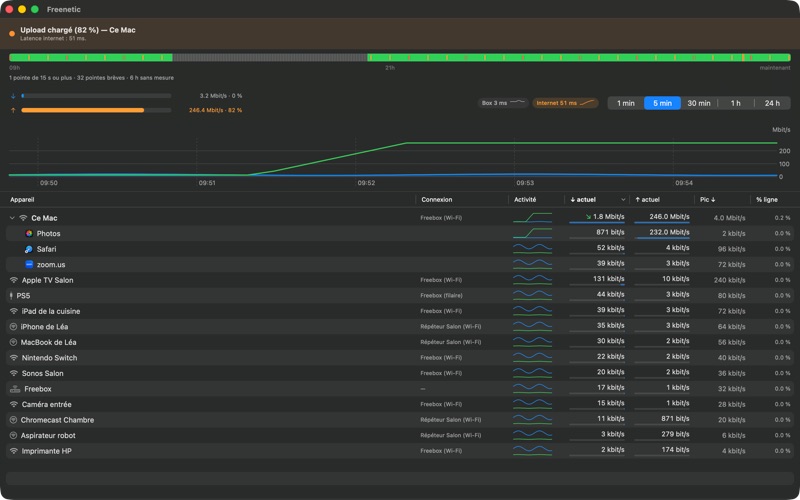Sort by the Activité column header
Viewport: 800px width, 500px height.
(525, 199)
